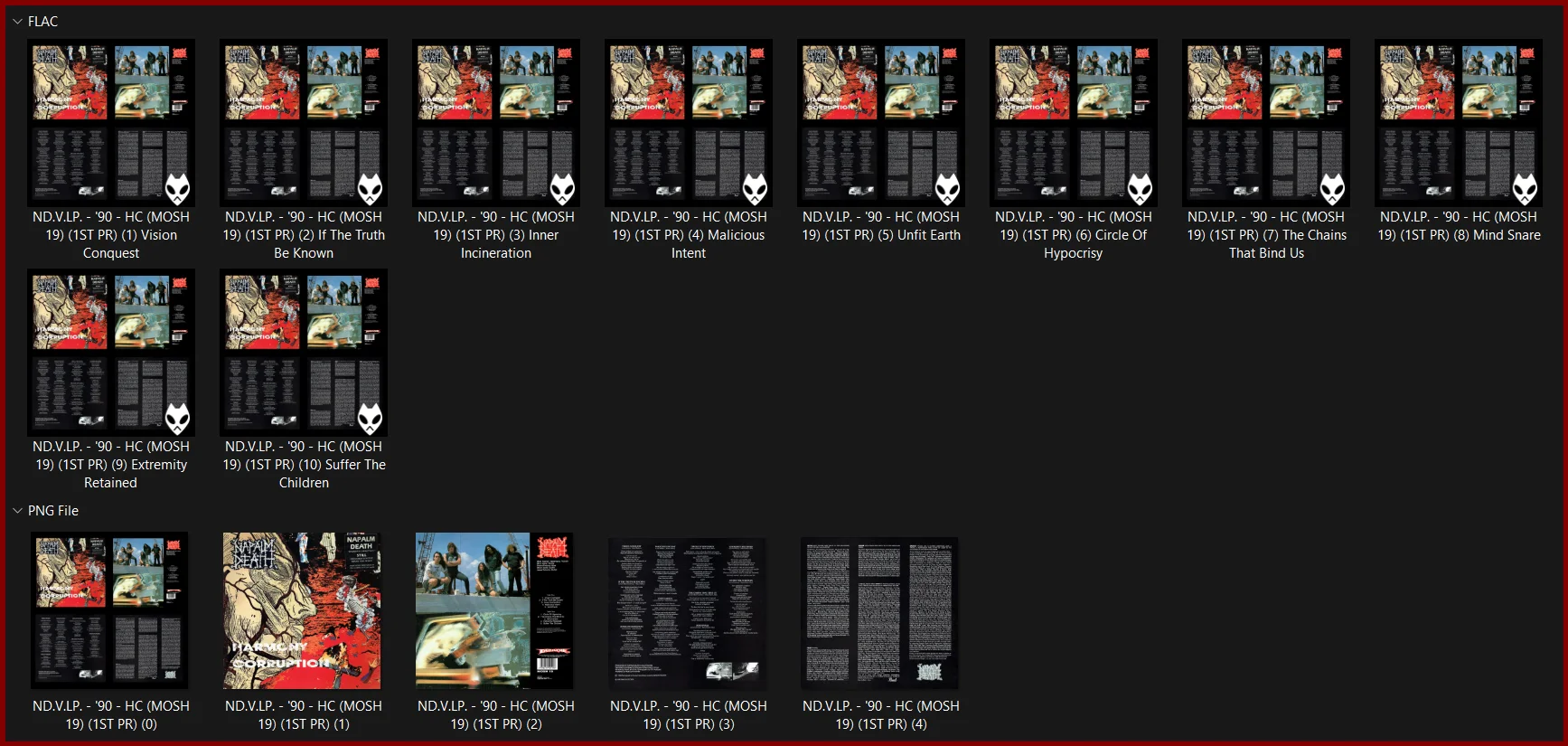Click PNG file name ending '(1ST PR) (0)'
This screenshot has width=1568, height=746.
[x=111, y=715]
